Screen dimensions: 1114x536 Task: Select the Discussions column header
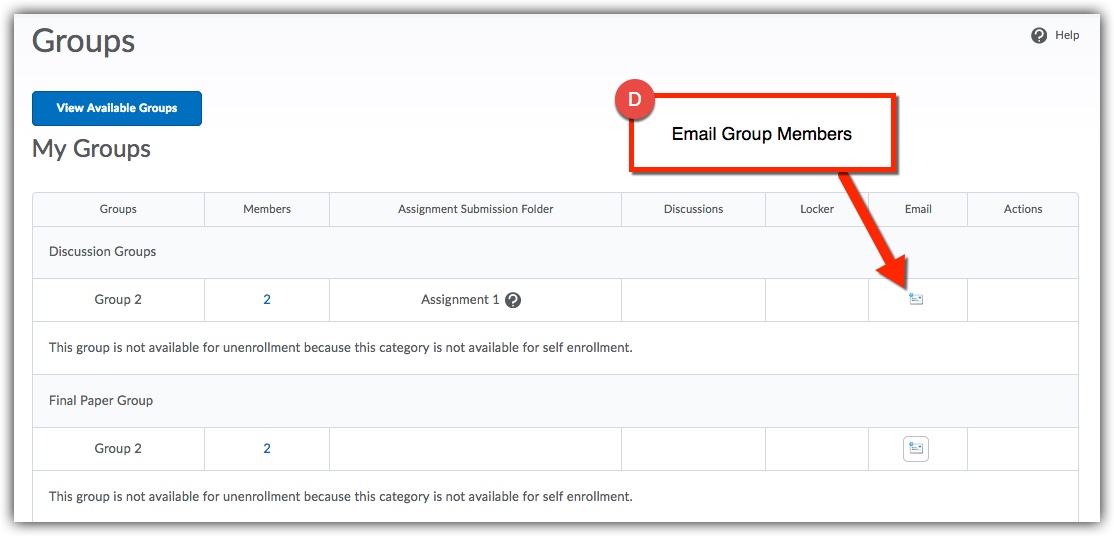click(693, 209)
